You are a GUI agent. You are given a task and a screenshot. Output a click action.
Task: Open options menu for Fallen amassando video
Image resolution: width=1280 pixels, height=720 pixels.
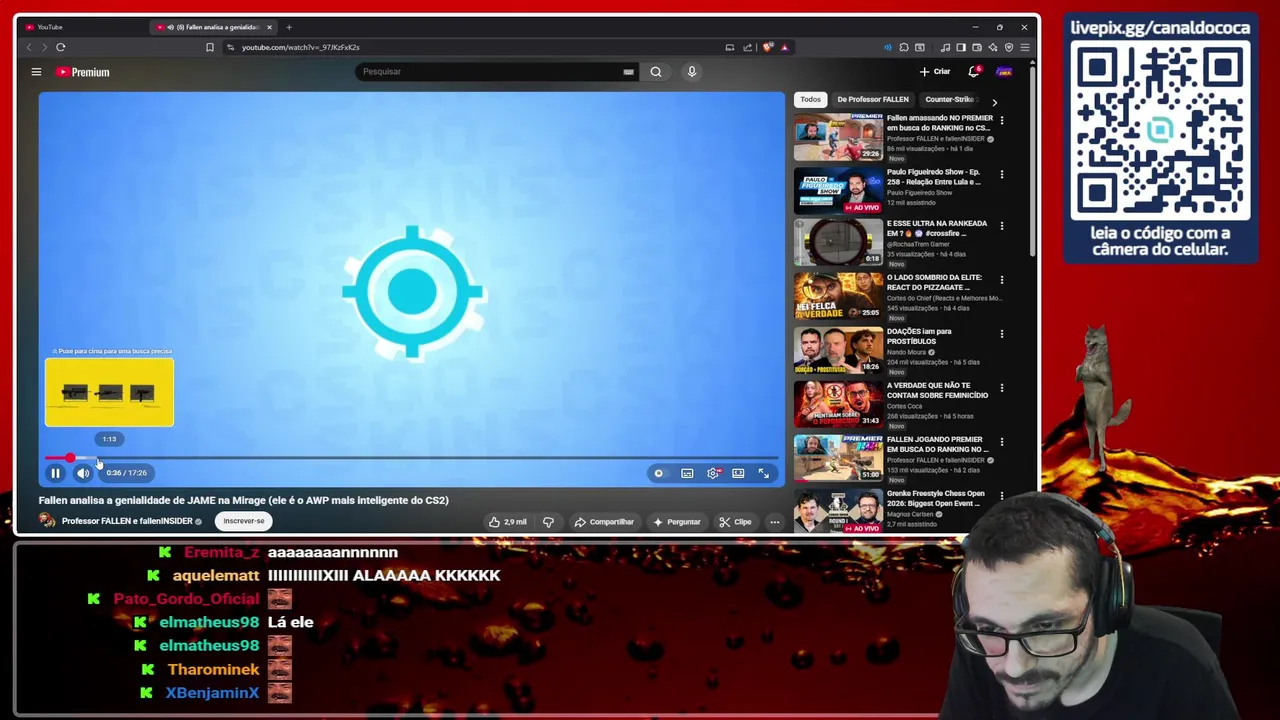1002,120
